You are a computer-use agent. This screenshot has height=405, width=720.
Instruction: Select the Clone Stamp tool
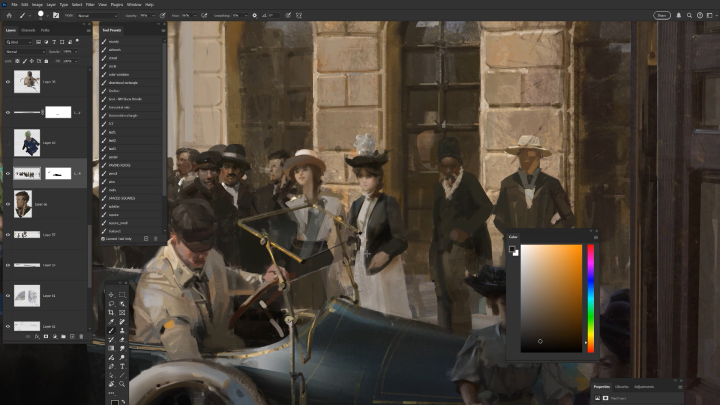pyautogui.click(x=122, y=330)
